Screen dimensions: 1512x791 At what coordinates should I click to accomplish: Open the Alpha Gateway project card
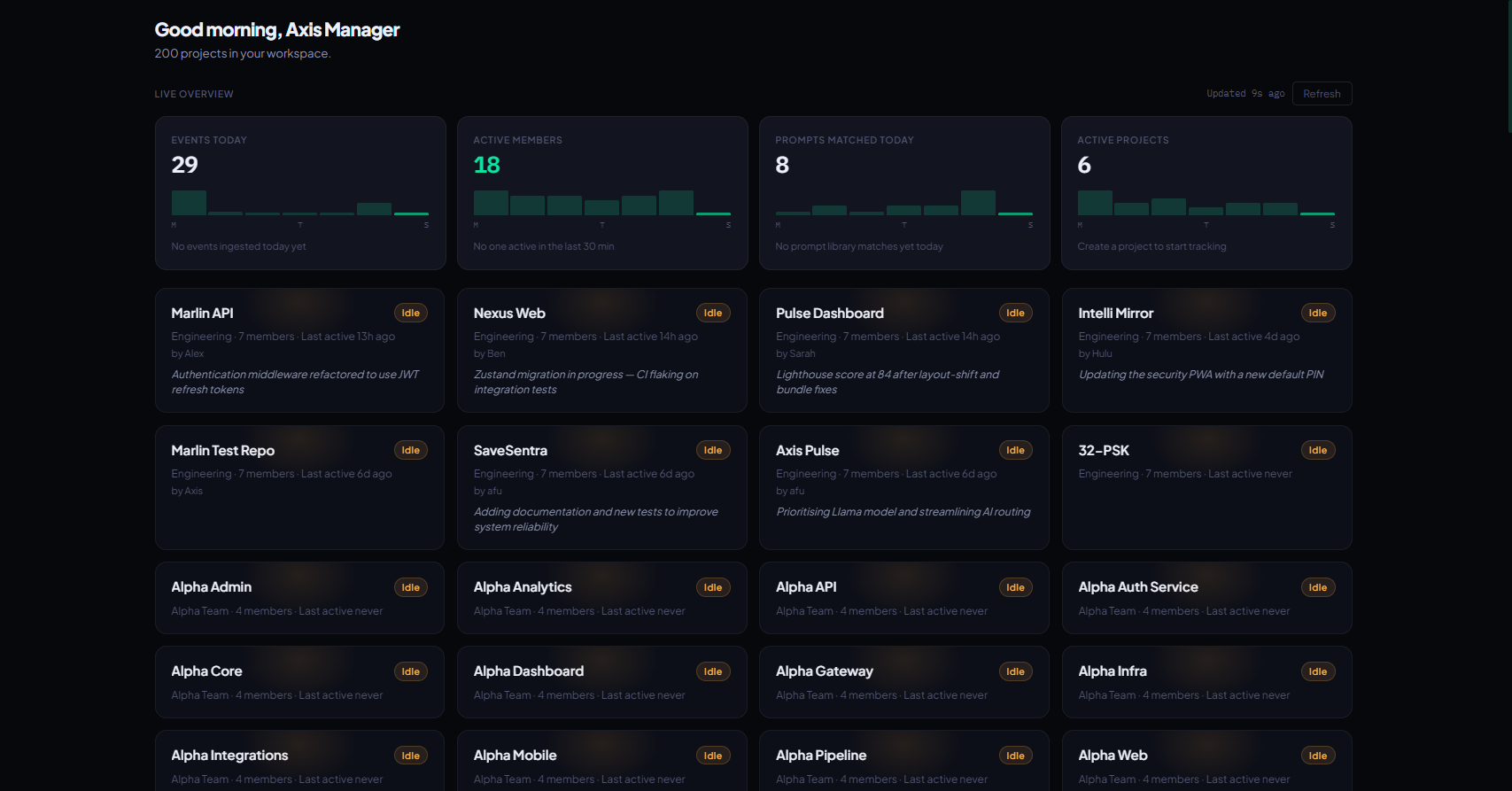click(904, 682)
